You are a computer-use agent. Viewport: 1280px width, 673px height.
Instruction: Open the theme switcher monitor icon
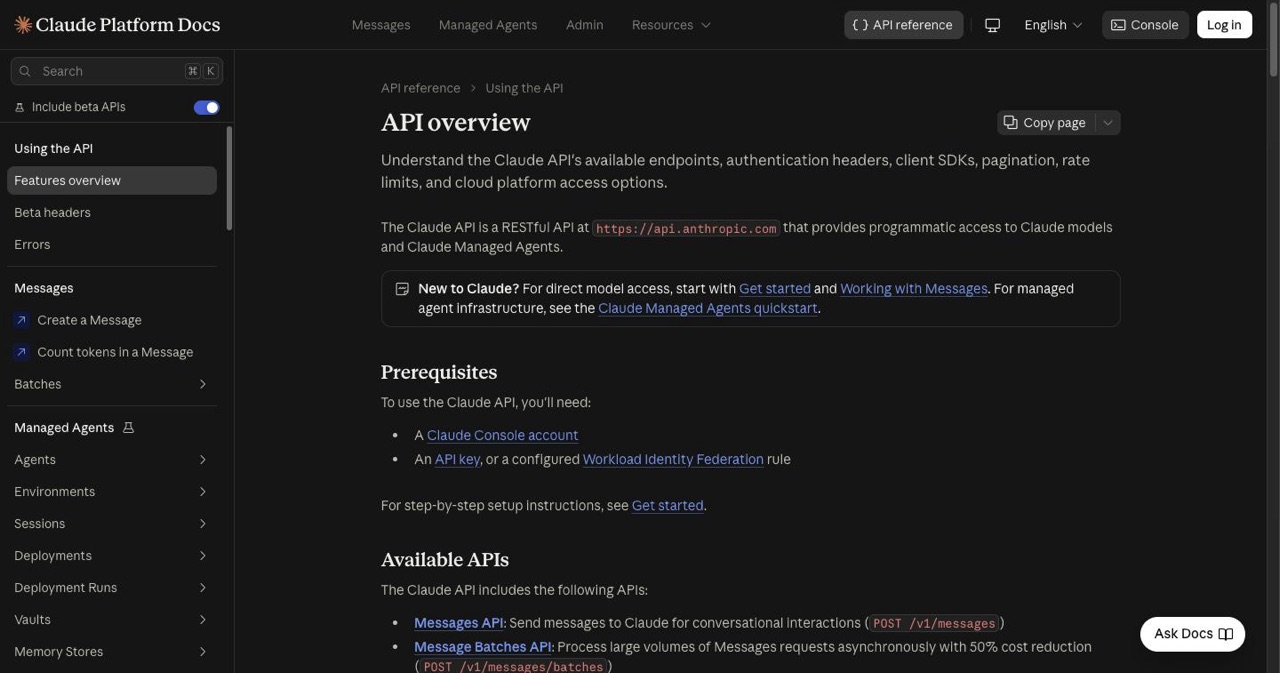[x=992, y=25]
